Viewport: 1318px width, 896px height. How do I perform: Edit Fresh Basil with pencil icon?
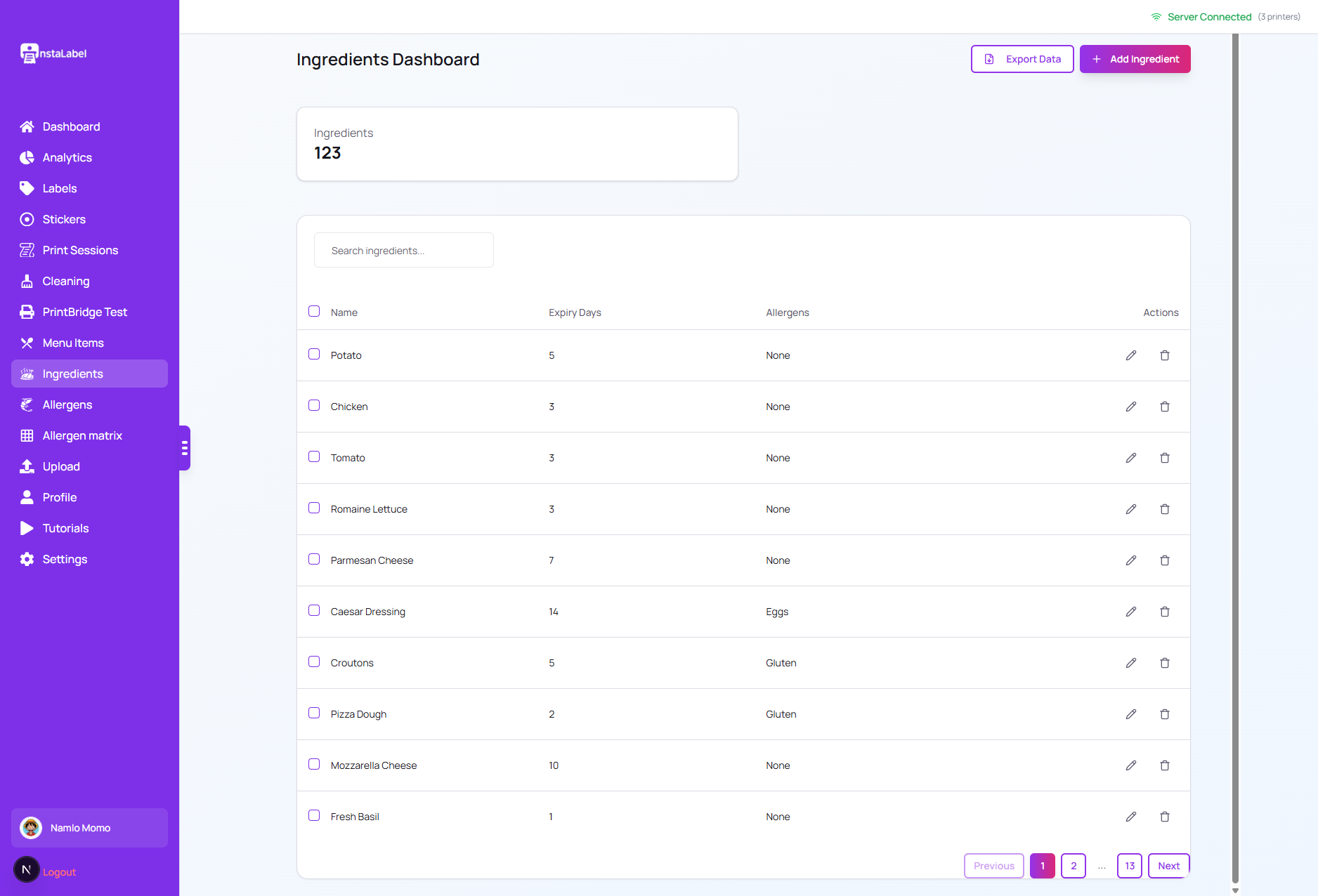(1130, 817)
